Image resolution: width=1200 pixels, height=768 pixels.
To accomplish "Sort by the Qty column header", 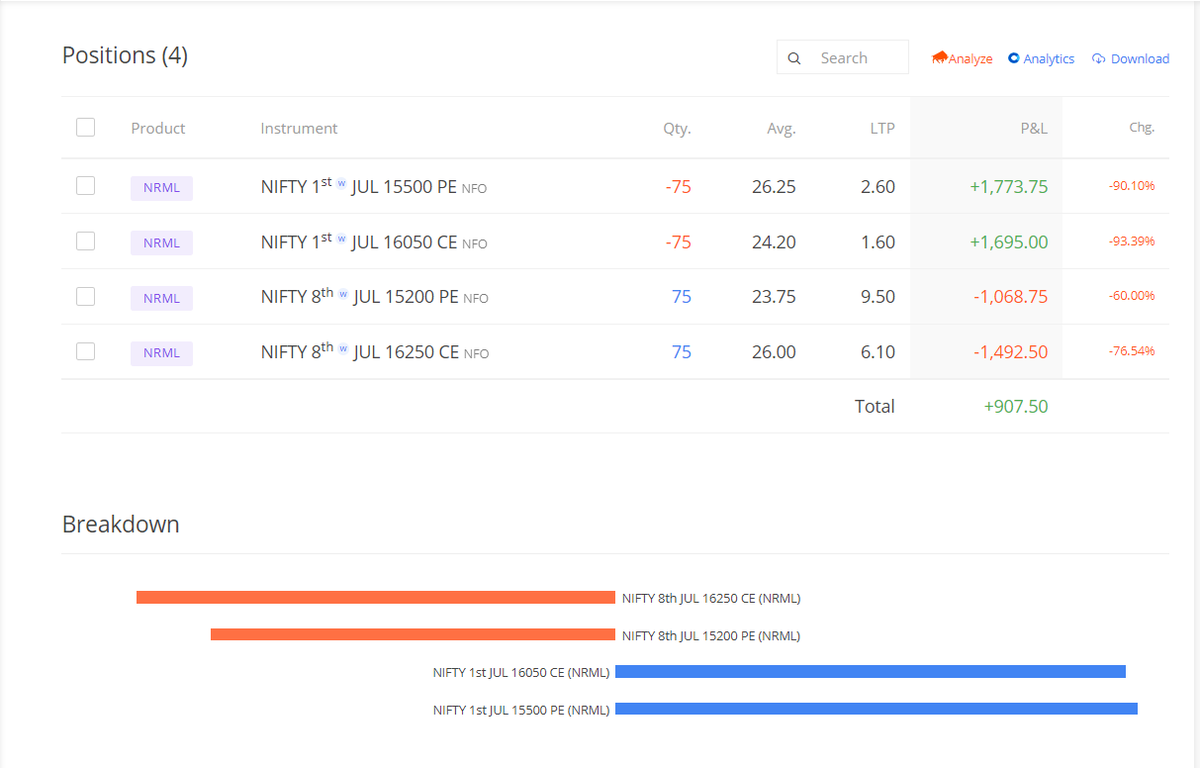I will coord(676,128).
